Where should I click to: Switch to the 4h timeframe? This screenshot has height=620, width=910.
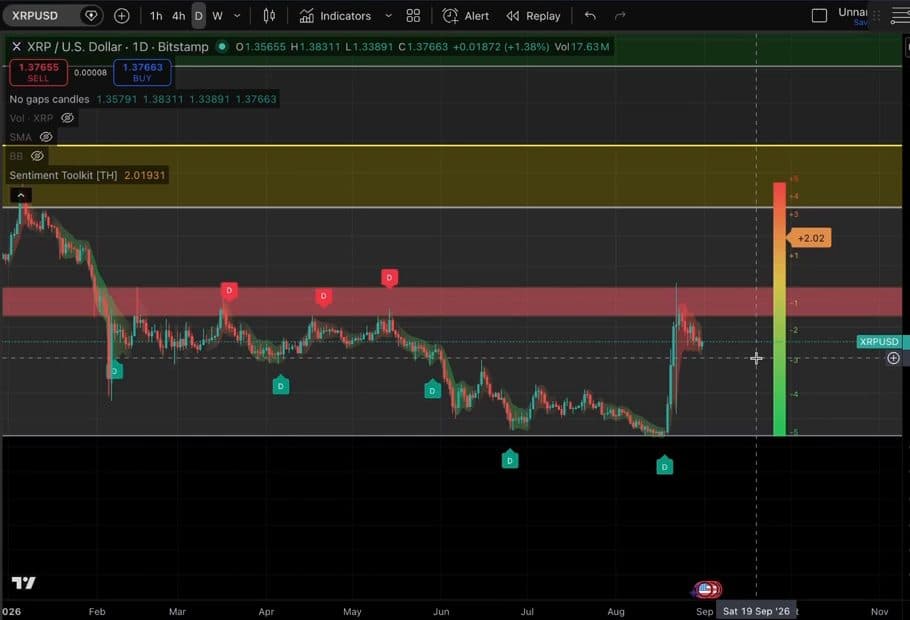tap(178, 16)
